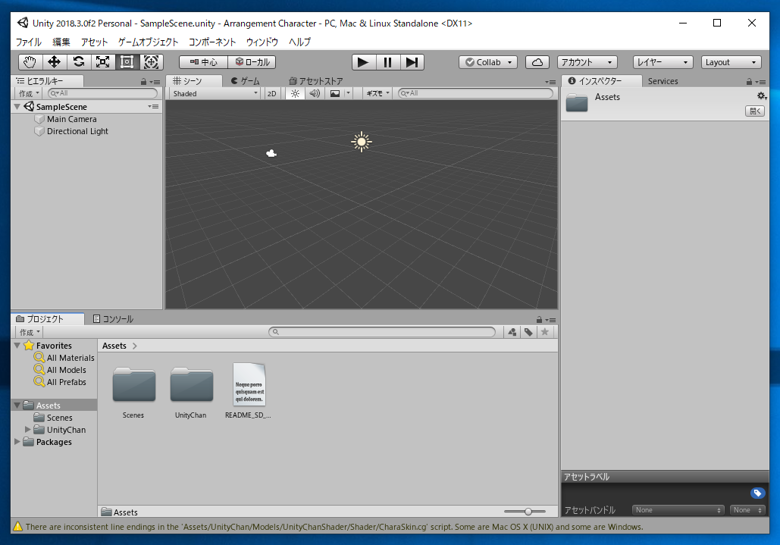Open SampleScene options menu icon
Screen dimensions: 780x545
click(153, 106)
